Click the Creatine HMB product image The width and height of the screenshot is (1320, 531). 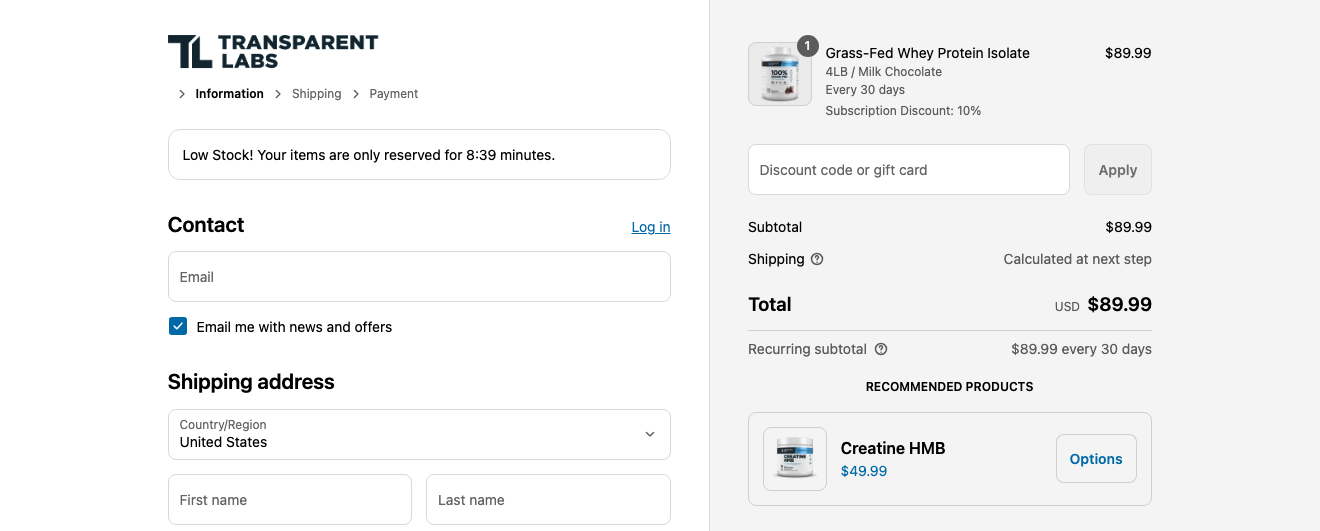[795, 459]
